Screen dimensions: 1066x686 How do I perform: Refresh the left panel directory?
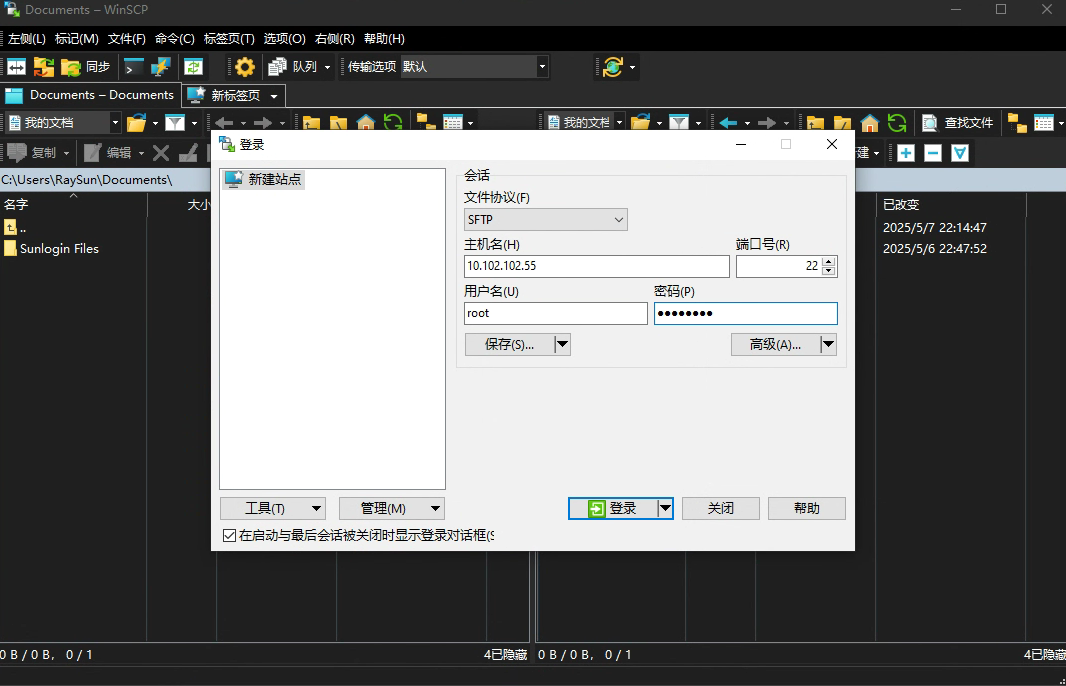pyautogui.click(x=393, y=123)
